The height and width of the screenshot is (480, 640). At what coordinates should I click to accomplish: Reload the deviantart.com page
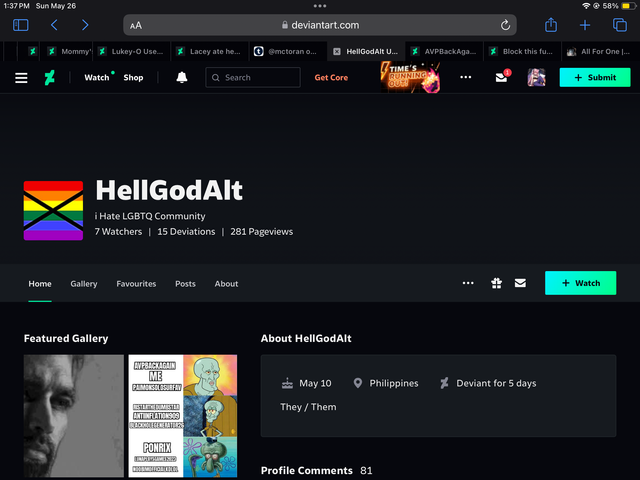pyautogui.click(x=505, y=25)
